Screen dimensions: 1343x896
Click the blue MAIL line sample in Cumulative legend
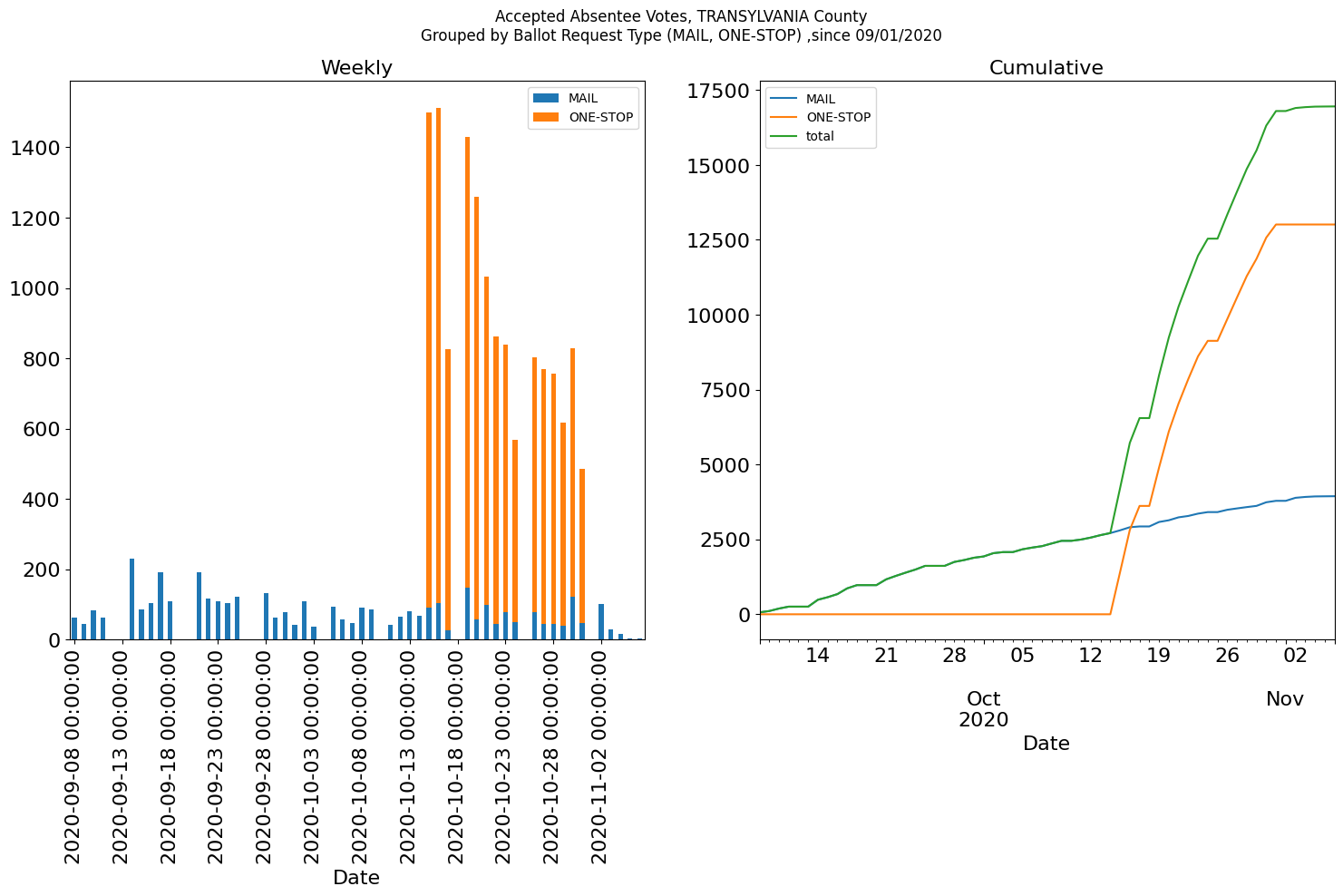click(x=784, y=99)
